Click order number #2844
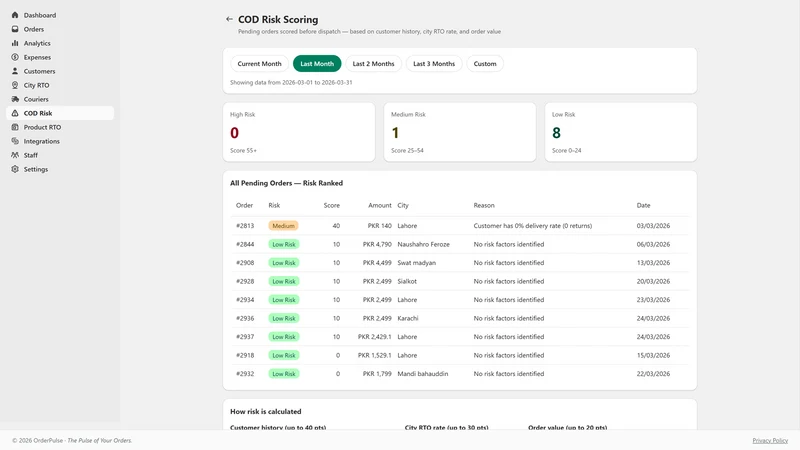 [245, 244]
